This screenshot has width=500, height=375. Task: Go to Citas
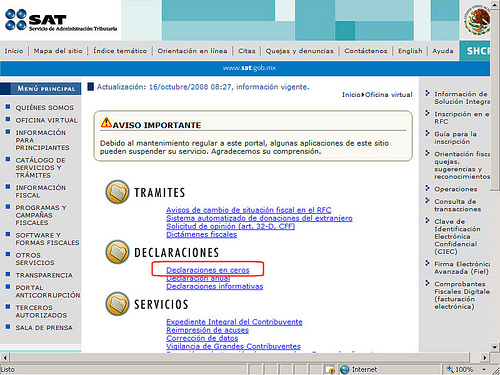coord(247,51)
